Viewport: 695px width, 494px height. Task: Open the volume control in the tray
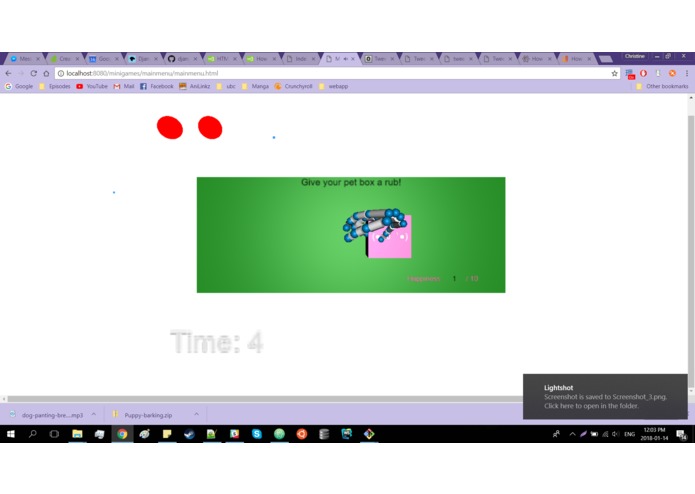(615, 434)
